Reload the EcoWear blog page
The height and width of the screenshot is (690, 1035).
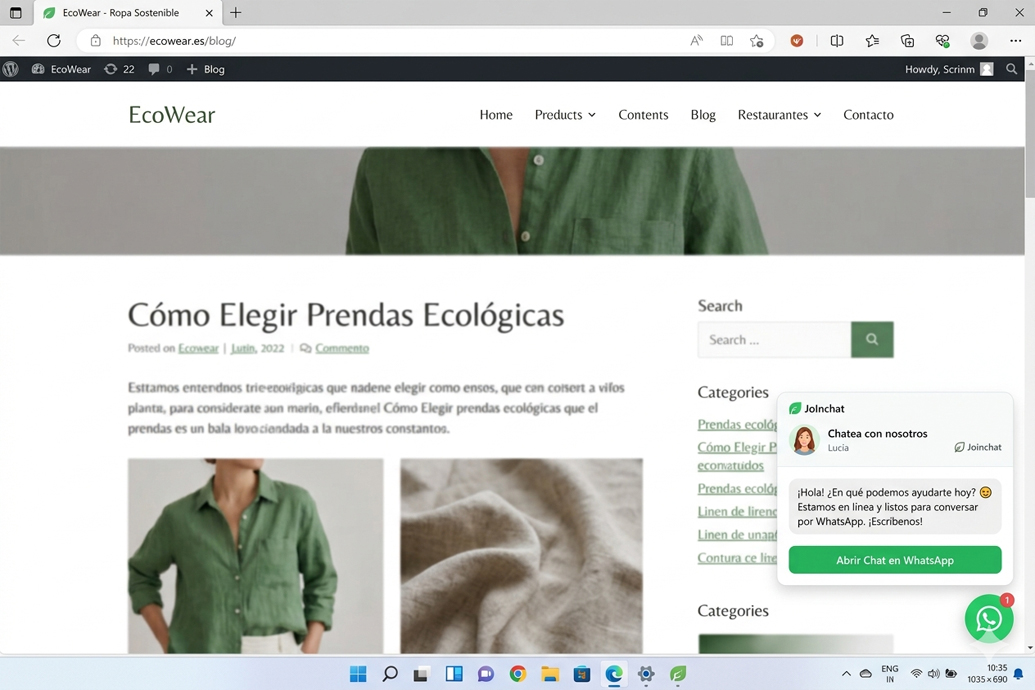54,41
